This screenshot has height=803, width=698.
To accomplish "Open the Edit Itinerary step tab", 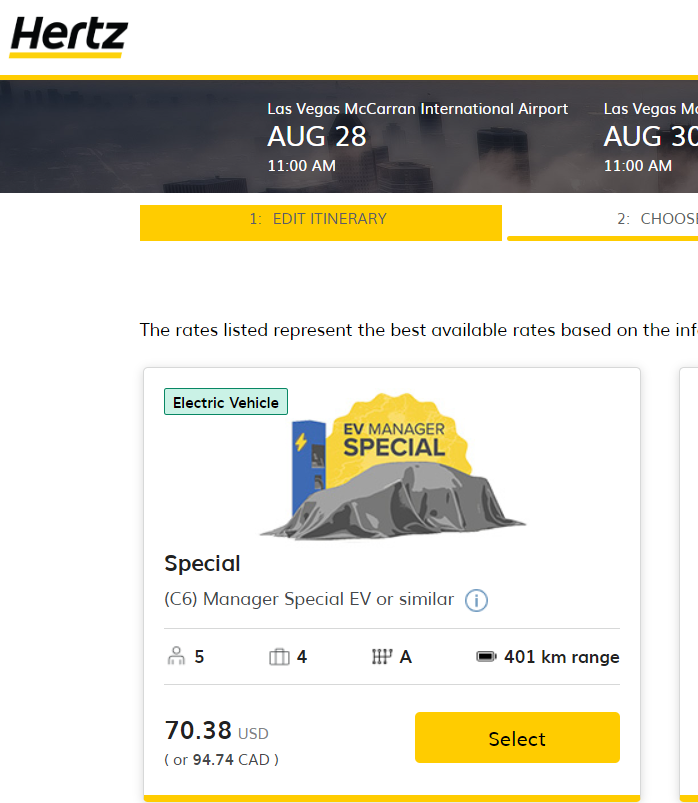I will [321, 223].
